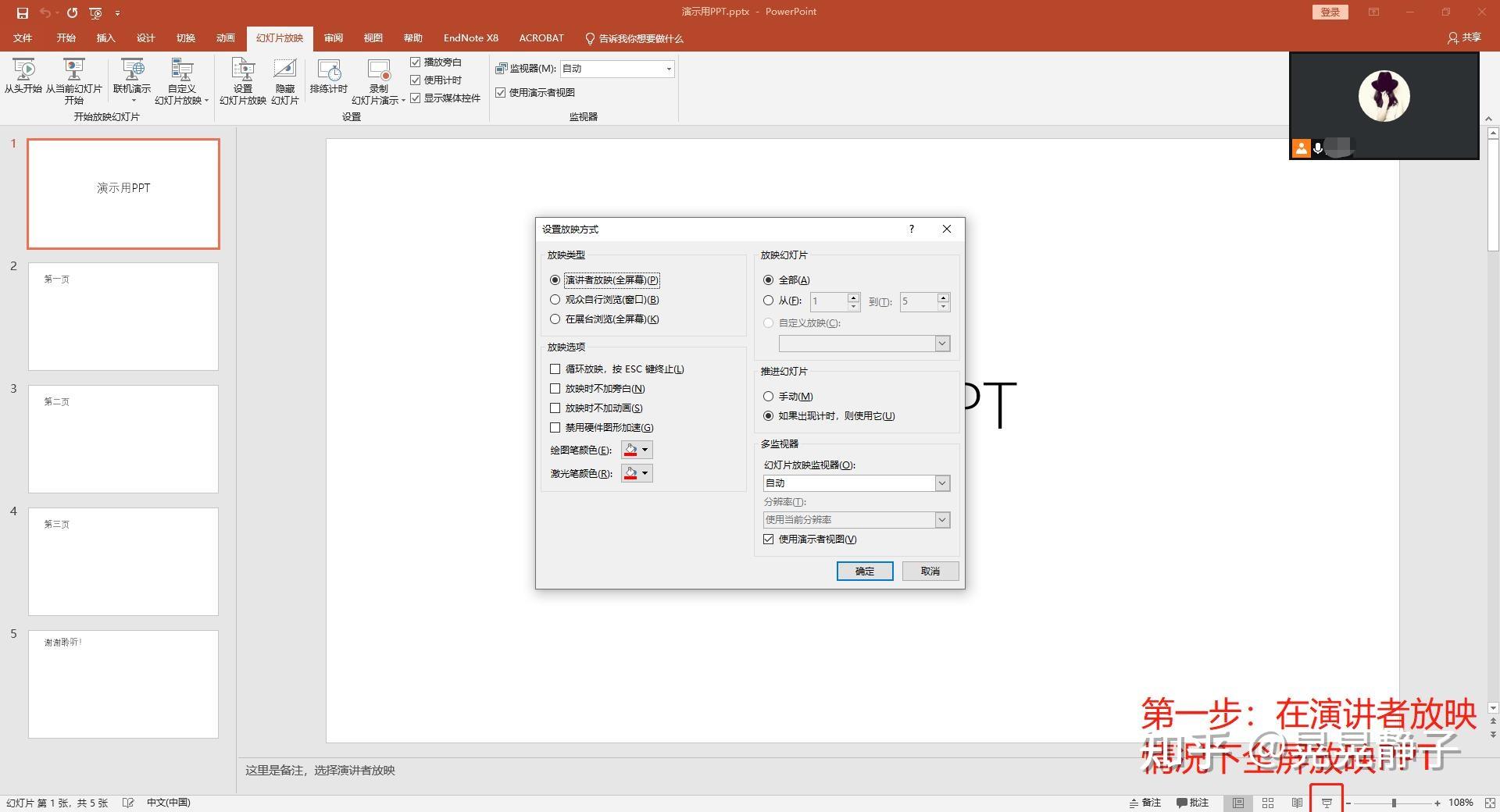Click 取消 button in dialog
The height and width of the screenshot is (812, 1500).
[930, 571]
